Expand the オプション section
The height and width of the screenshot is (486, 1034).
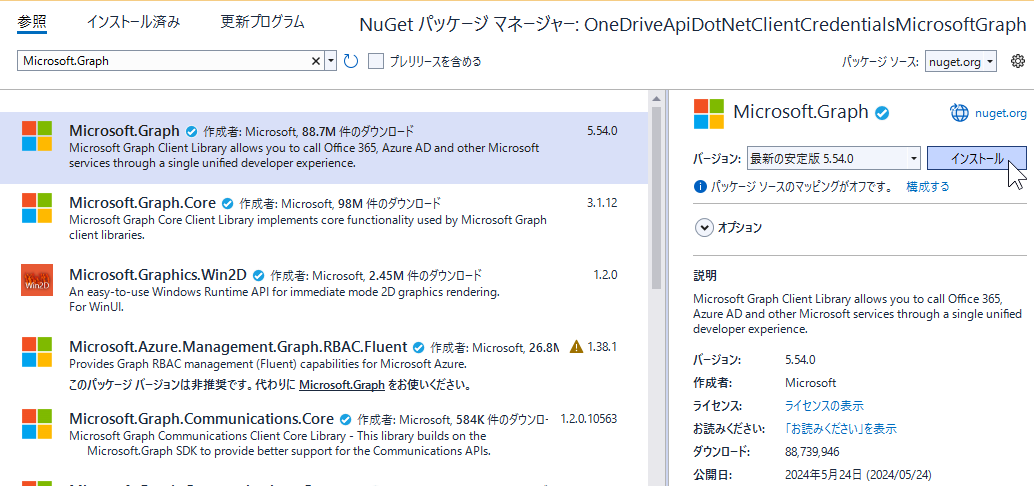[704, 228]
